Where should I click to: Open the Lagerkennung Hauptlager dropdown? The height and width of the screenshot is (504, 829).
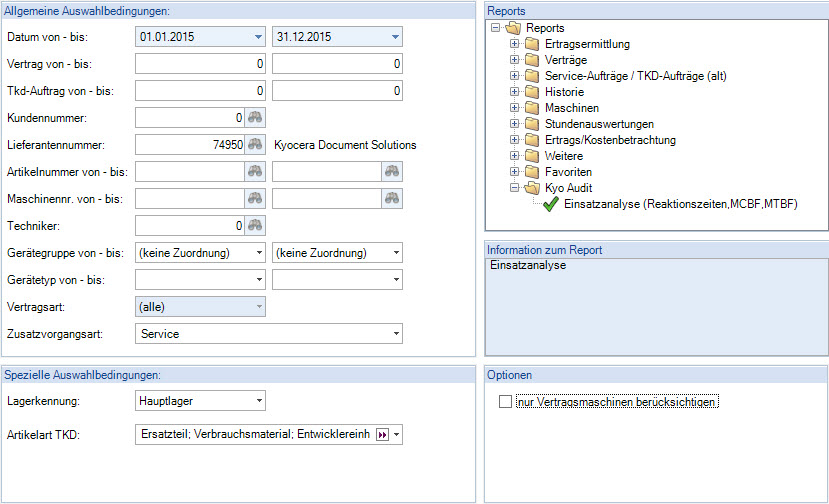click(259, 401)
